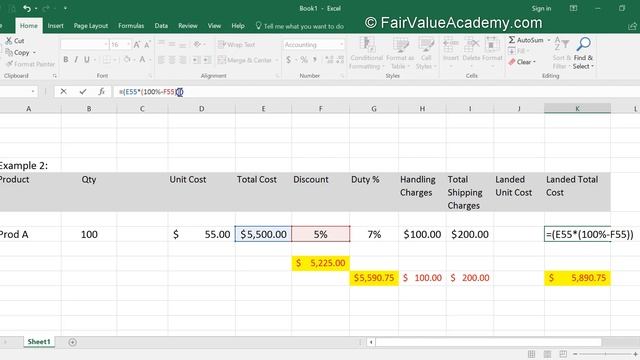This screenshot has width=640, height=360.
Task: Increase font size with large A
Action: [137, 44]
